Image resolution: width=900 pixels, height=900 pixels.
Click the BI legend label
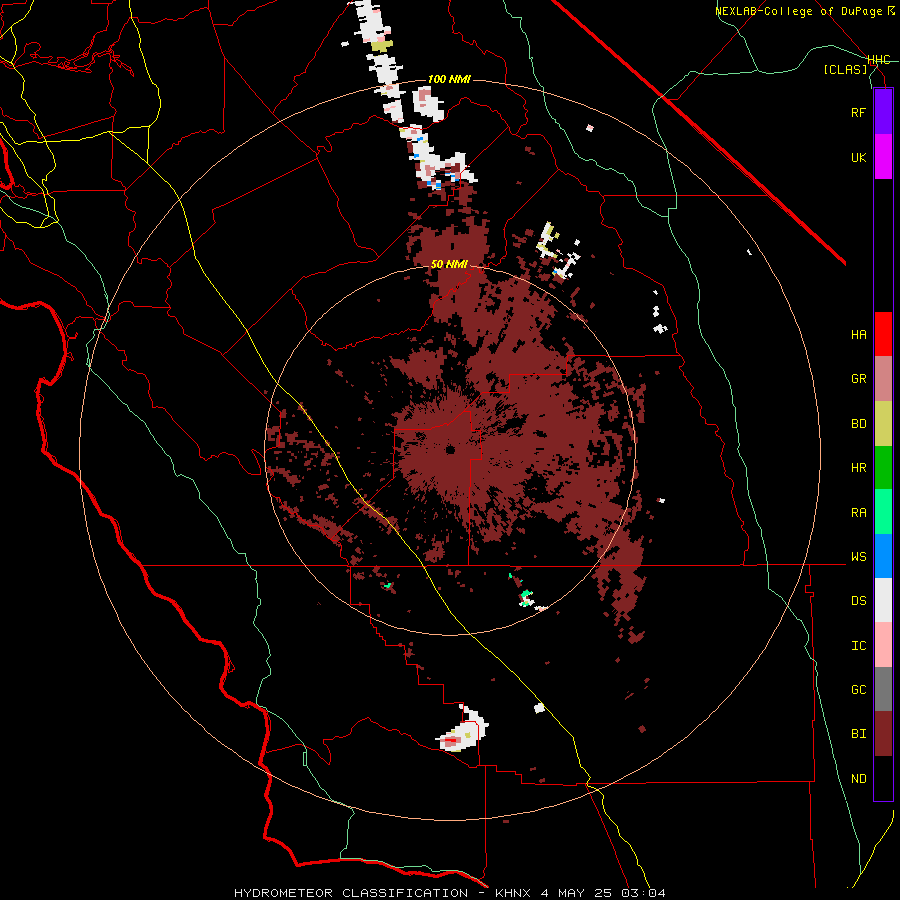858,734
